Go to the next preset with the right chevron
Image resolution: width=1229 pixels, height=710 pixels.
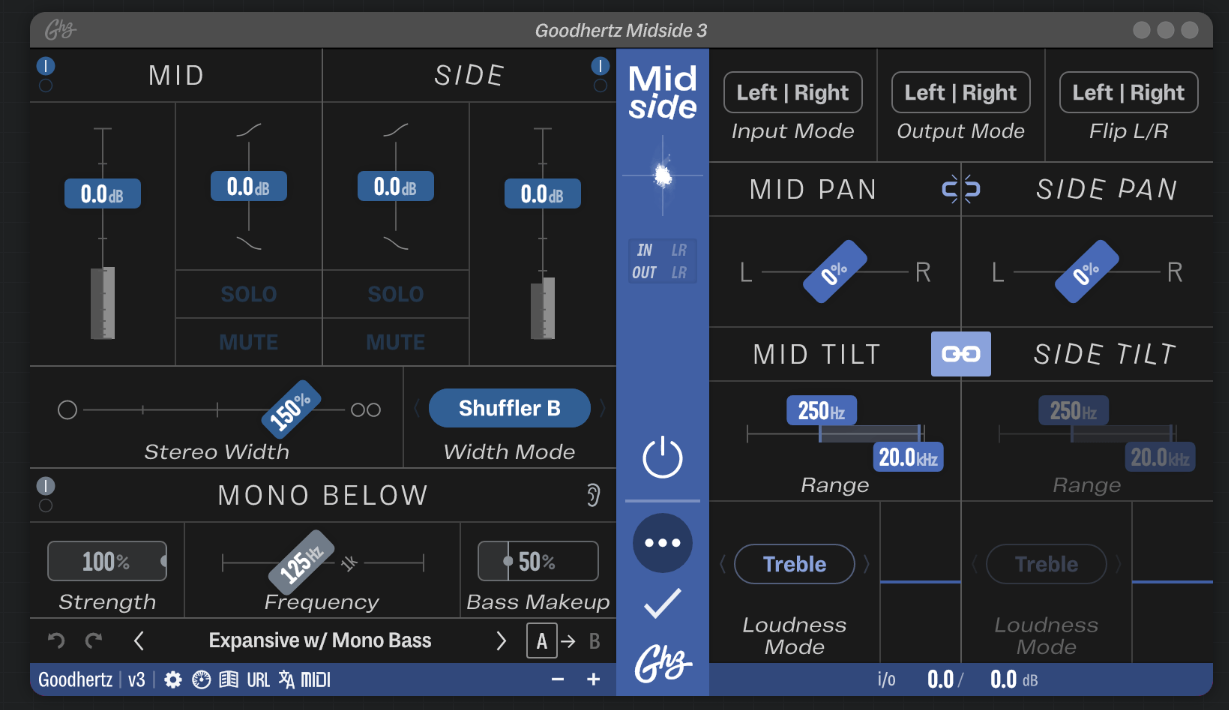(x=501, y=641)
